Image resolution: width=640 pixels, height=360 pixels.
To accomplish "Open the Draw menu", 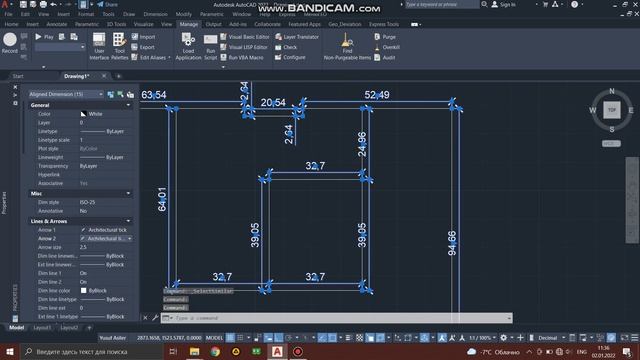I will tap(129, 14).
